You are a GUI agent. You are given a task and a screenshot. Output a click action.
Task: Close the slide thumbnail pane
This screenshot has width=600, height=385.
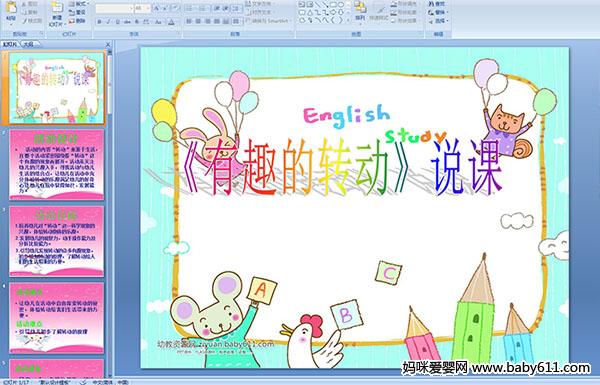coord(108,44)
